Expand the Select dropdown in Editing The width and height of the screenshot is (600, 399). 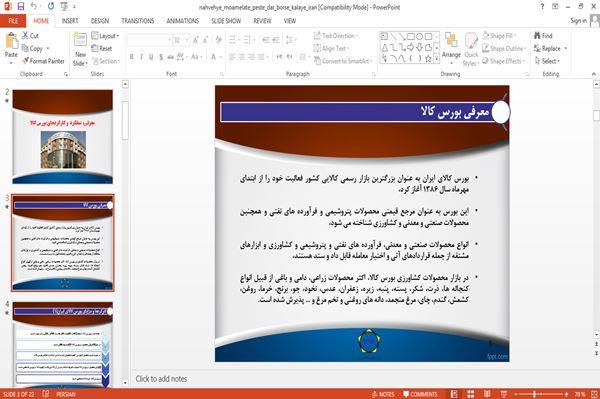point(547,61)
